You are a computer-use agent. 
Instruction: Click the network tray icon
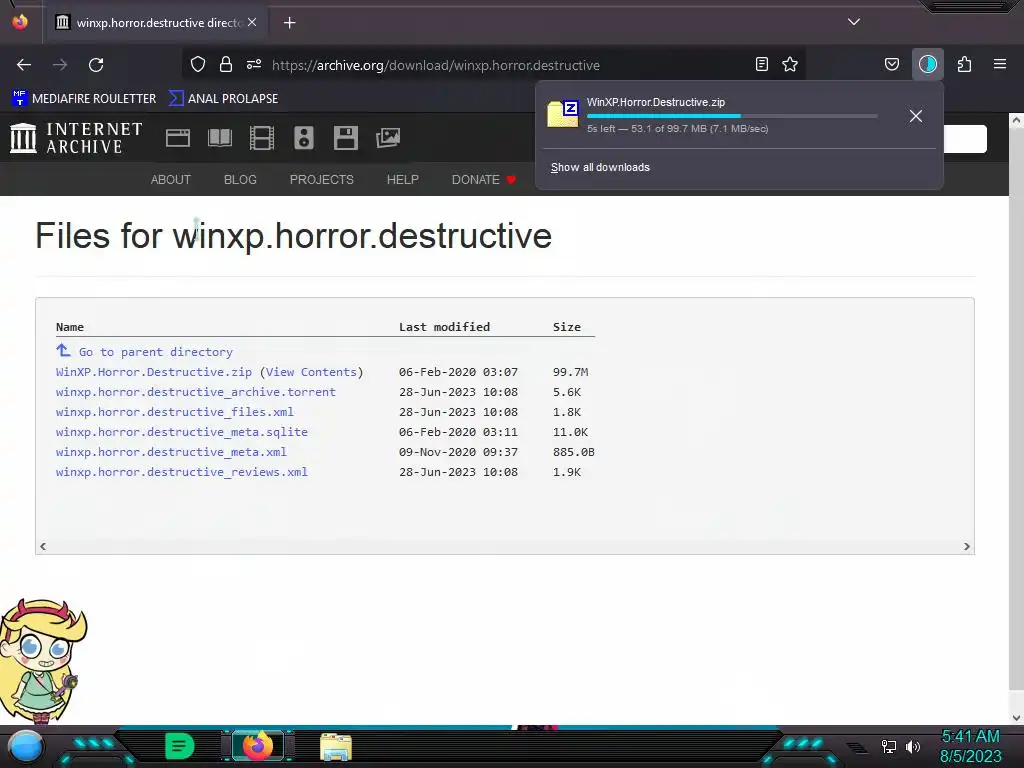[x=889, y=746]
